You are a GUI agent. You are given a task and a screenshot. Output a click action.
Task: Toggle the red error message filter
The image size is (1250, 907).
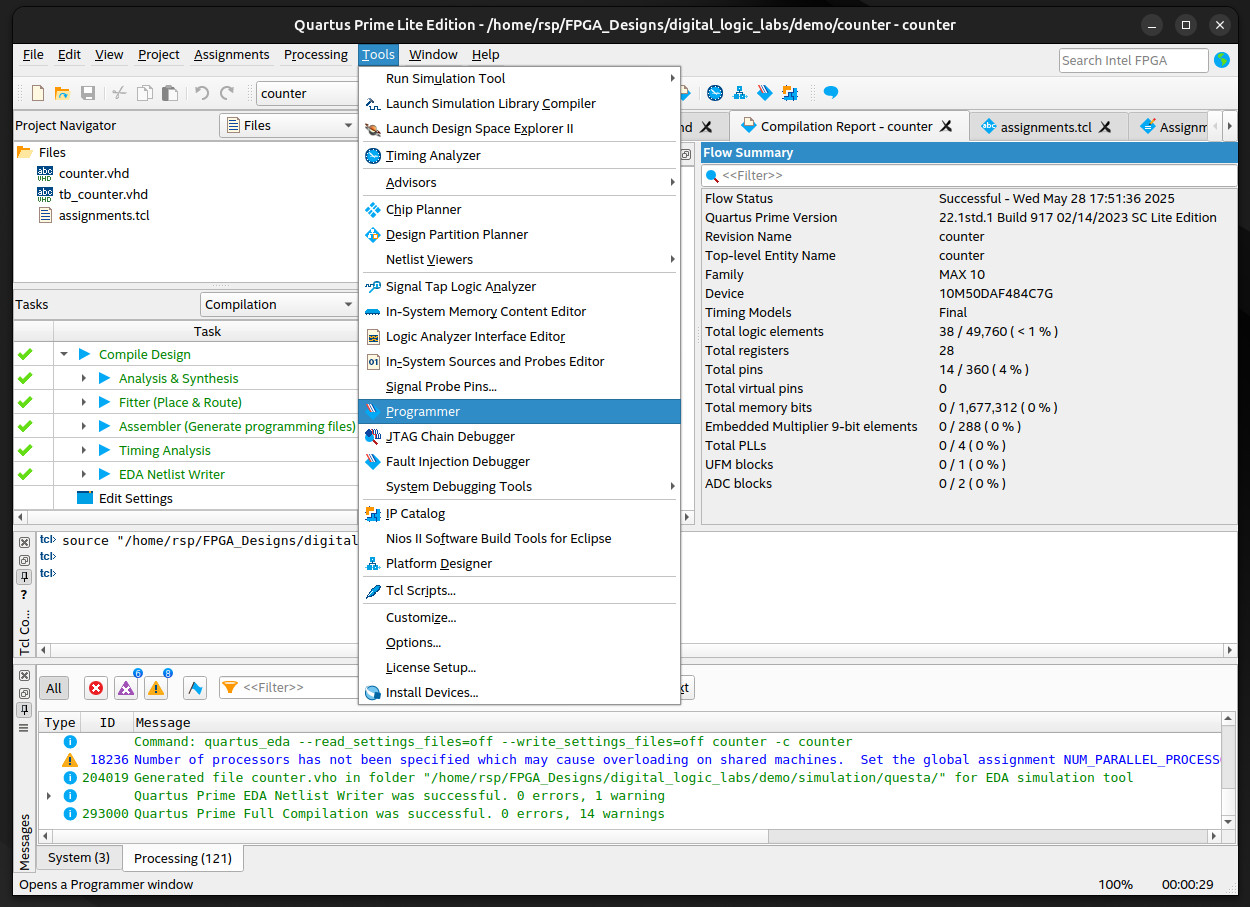point(96,688)
